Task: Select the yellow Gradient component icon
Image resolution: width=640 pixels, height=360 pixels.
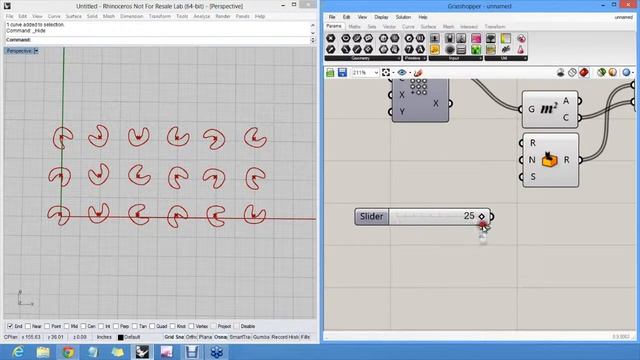Action: pos(505,38)
